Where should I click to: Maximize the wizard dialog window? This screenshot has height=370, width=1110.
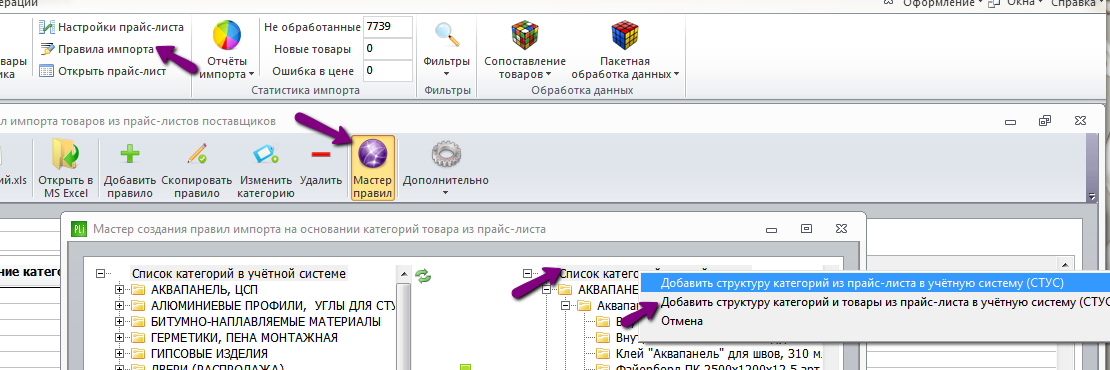pos(806,229)
